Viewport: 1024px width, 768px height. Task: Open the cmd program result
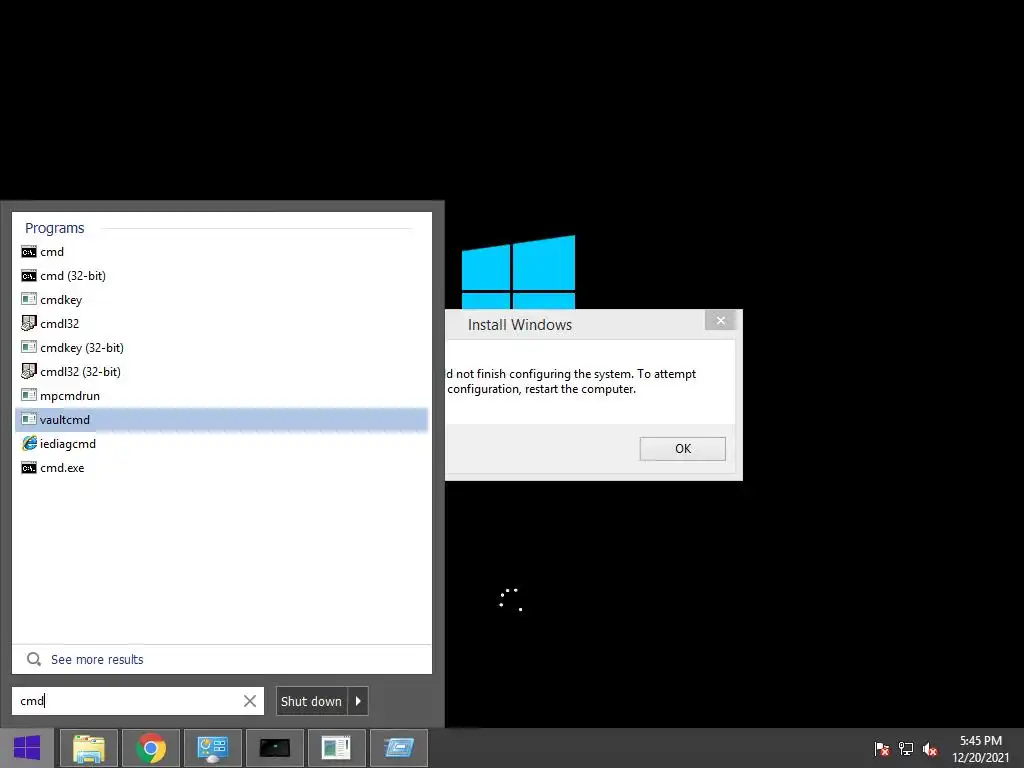pyautogui.click(x=221, y=252)
